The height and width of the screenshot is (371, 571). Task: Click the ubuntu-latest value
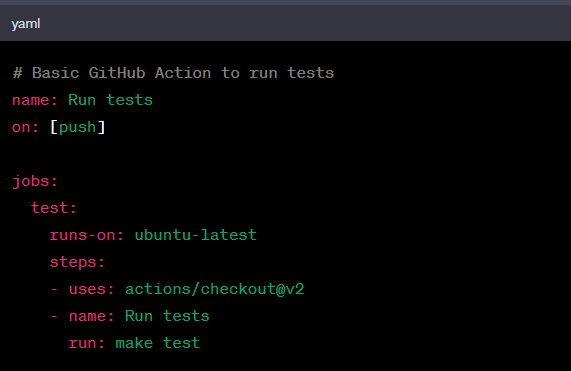[196, 235]
